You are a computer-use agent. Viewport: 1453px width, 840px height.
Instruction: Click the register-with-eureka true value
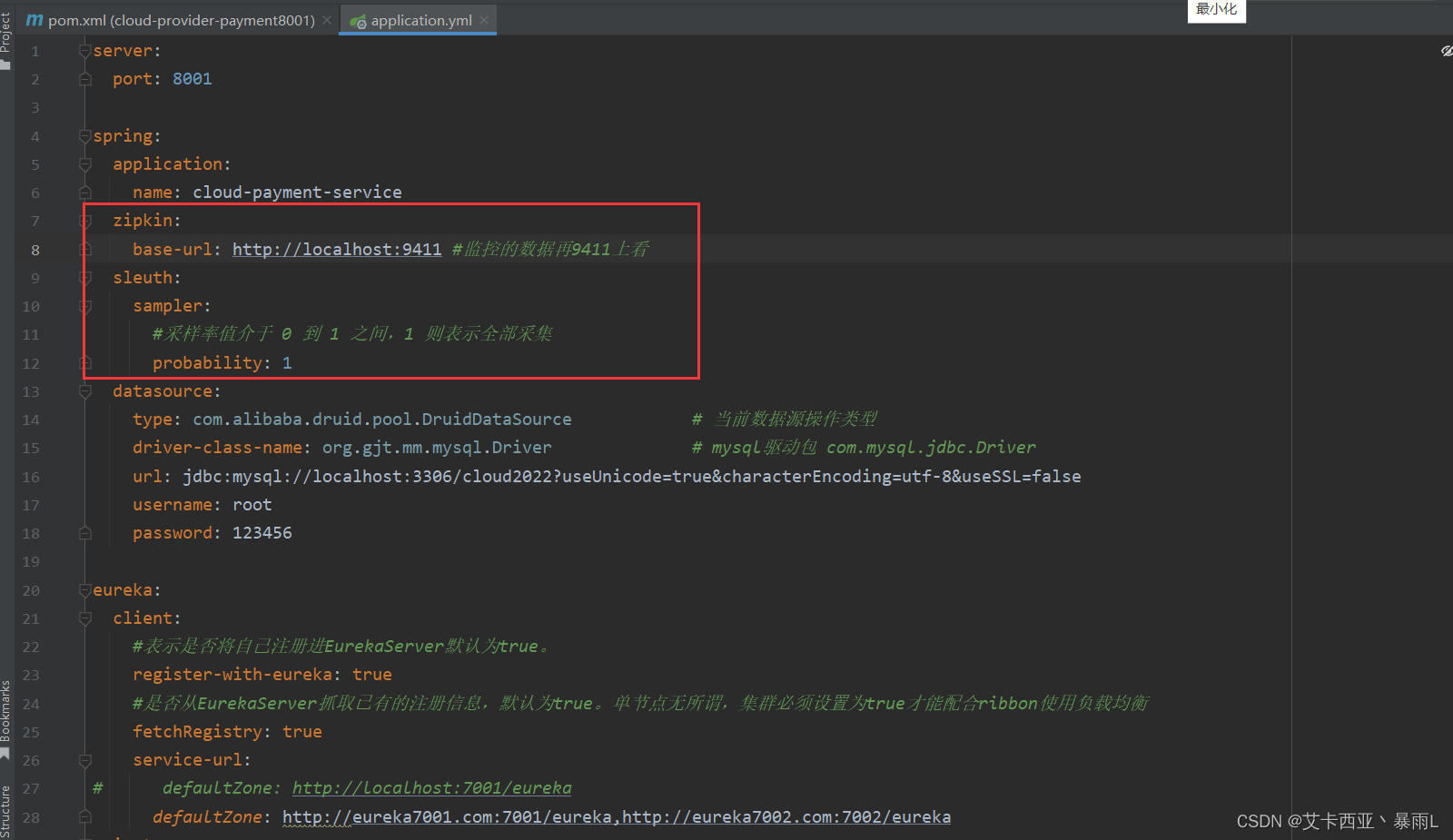pyautogui.click(x=372, y=675)
